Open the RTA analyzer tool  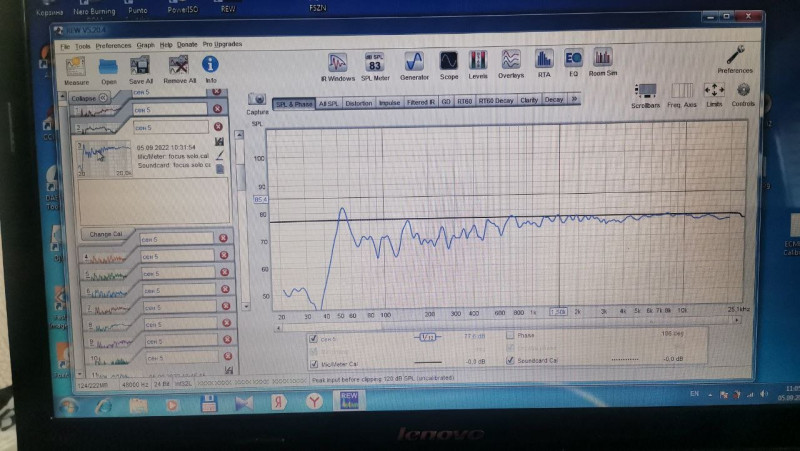tap(544, 59)
